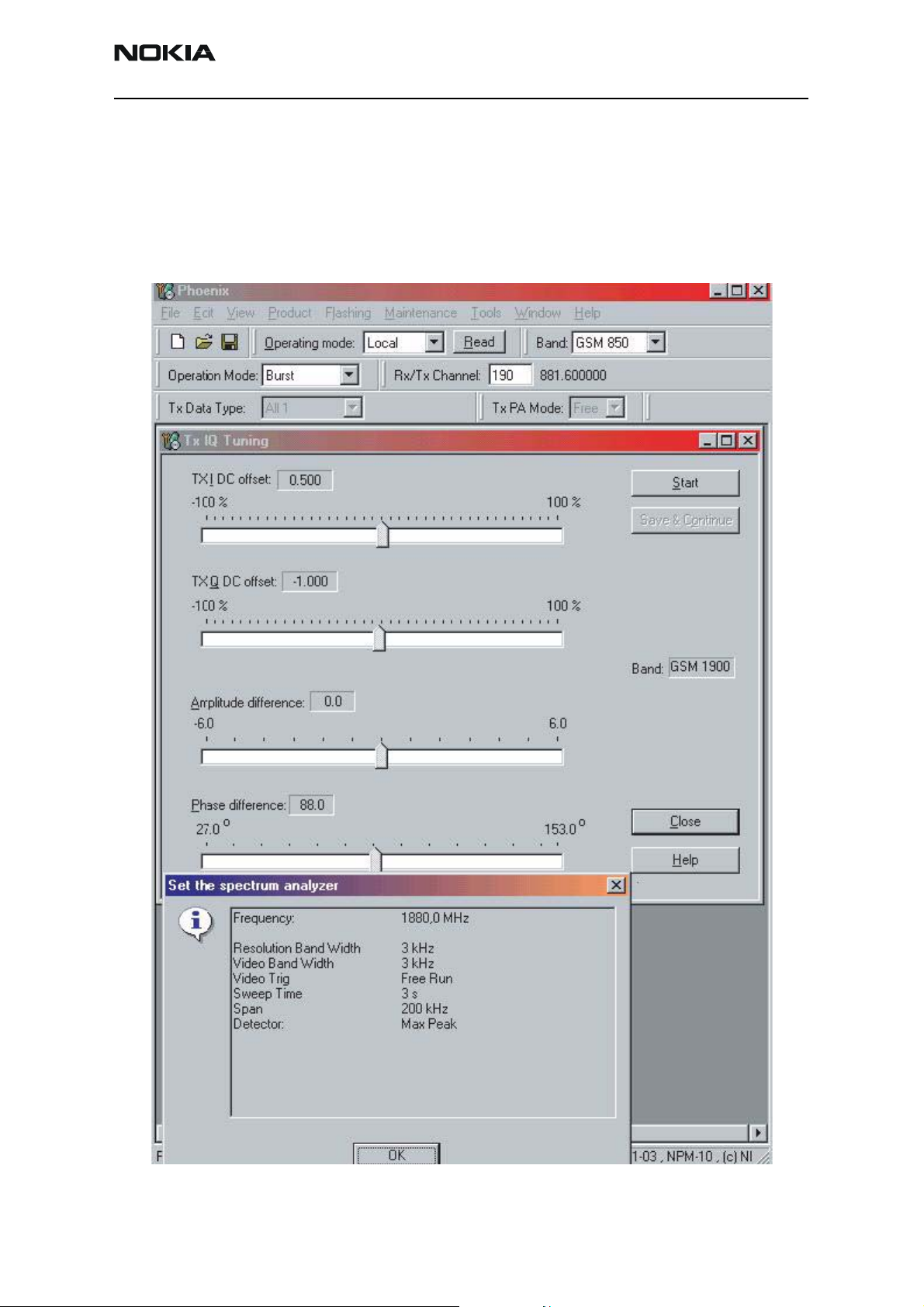Open the Window menu

click(x=538, y=313)
